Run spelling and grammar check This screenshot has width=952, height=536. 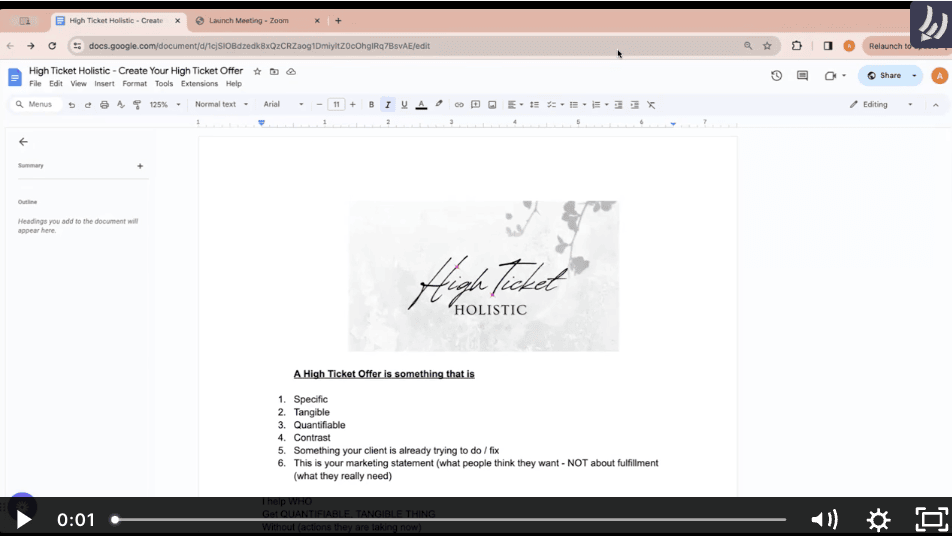coord(121,105)
